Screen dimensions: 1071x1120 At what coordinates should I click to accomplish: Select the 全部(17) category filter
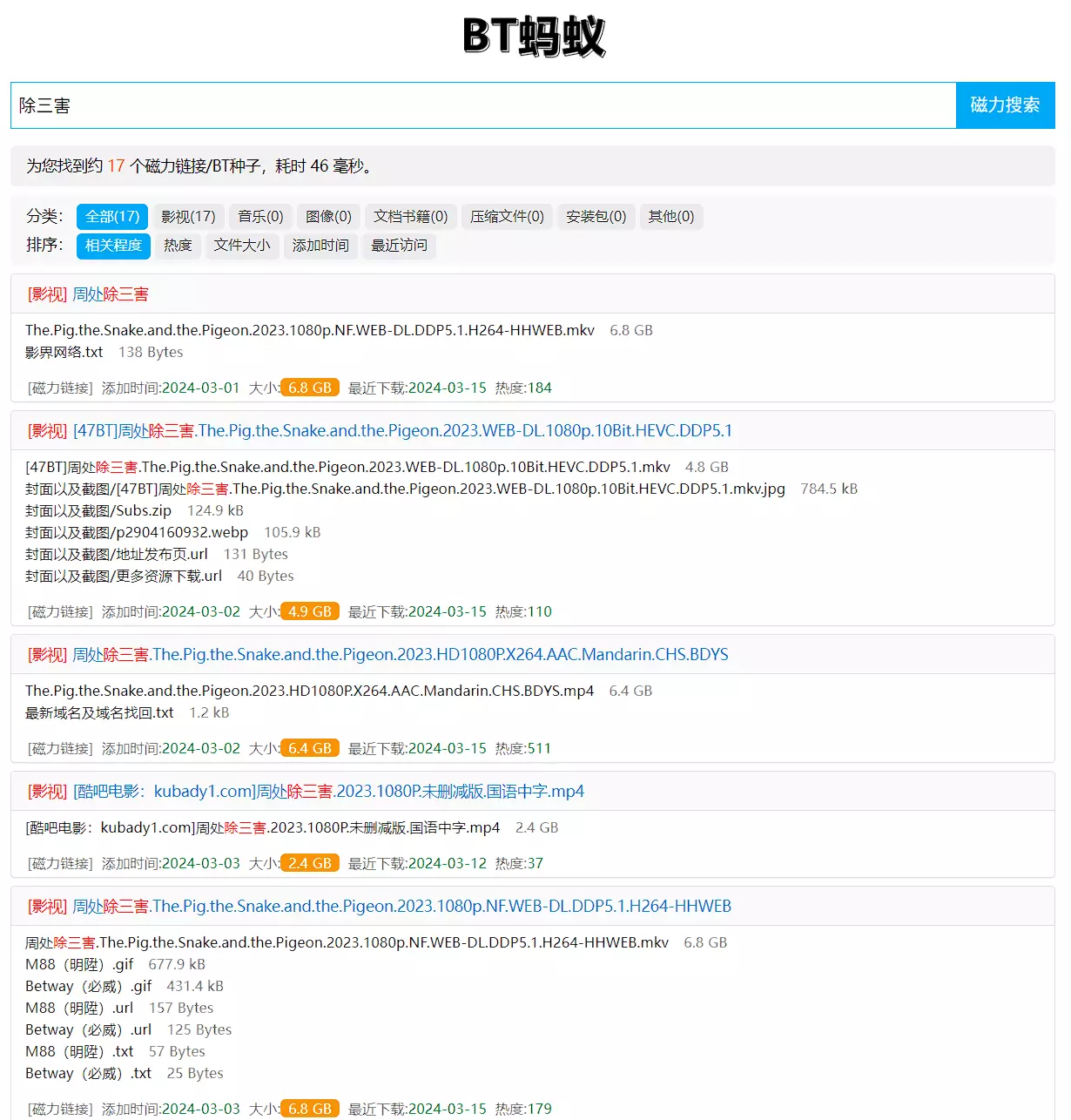[112, 217]
